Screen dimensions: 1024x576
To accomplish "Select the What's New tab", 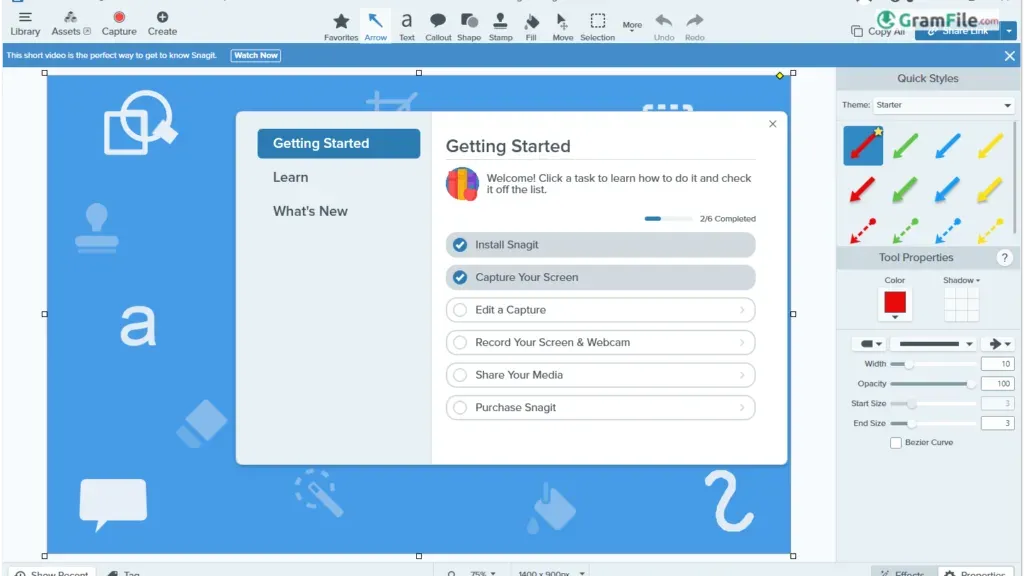I will click(310, 212).
